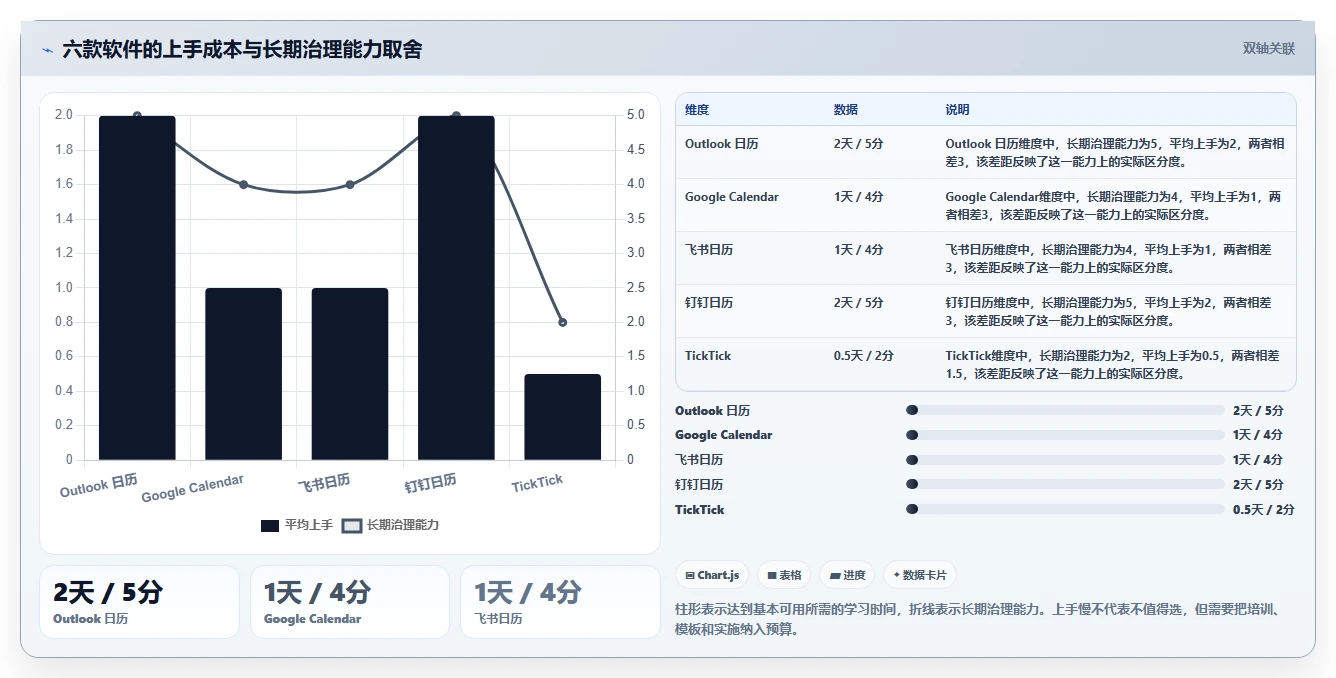Toggle the 平均上手 legend entry
The image size is (1336, 678).
(x=297, y=525)
